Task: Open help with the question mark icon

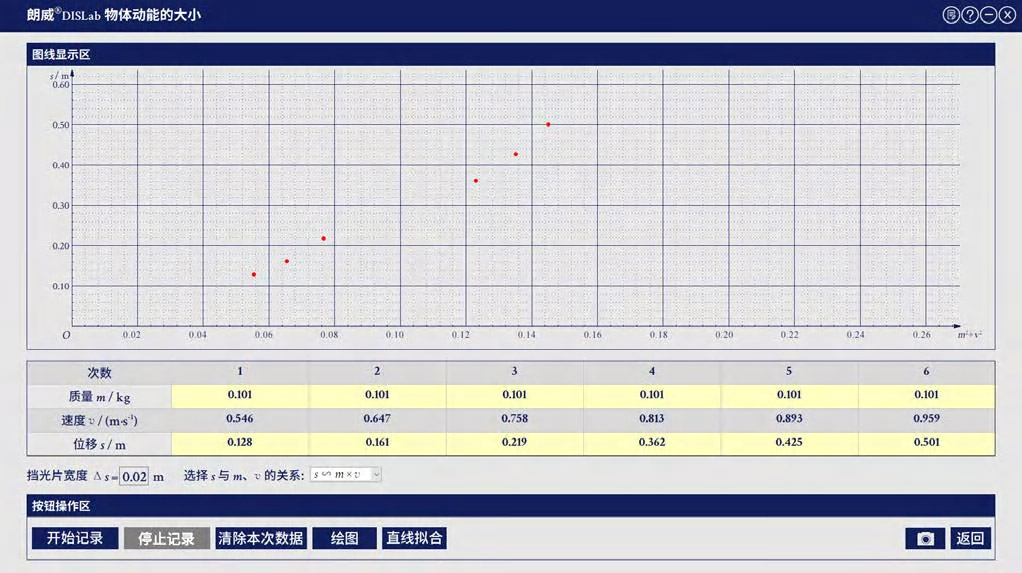Action: 969,15
